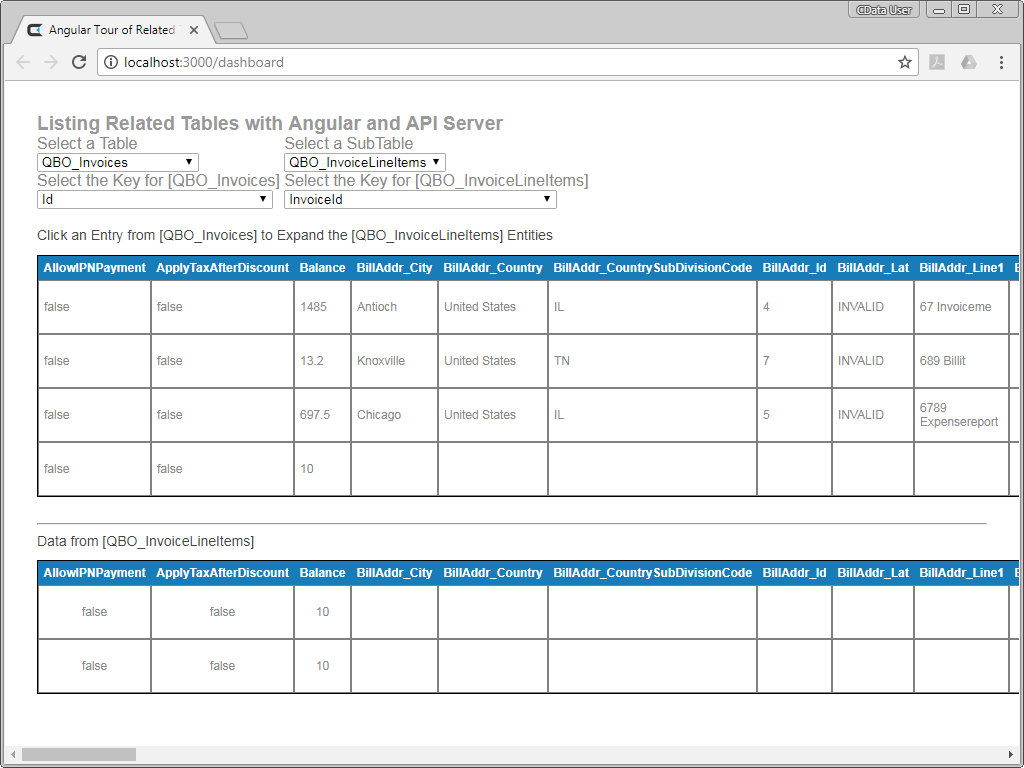The width and height of the screenshot is (1024, 768).
Task: Click the forward navigation arrow
Action: 51,62
